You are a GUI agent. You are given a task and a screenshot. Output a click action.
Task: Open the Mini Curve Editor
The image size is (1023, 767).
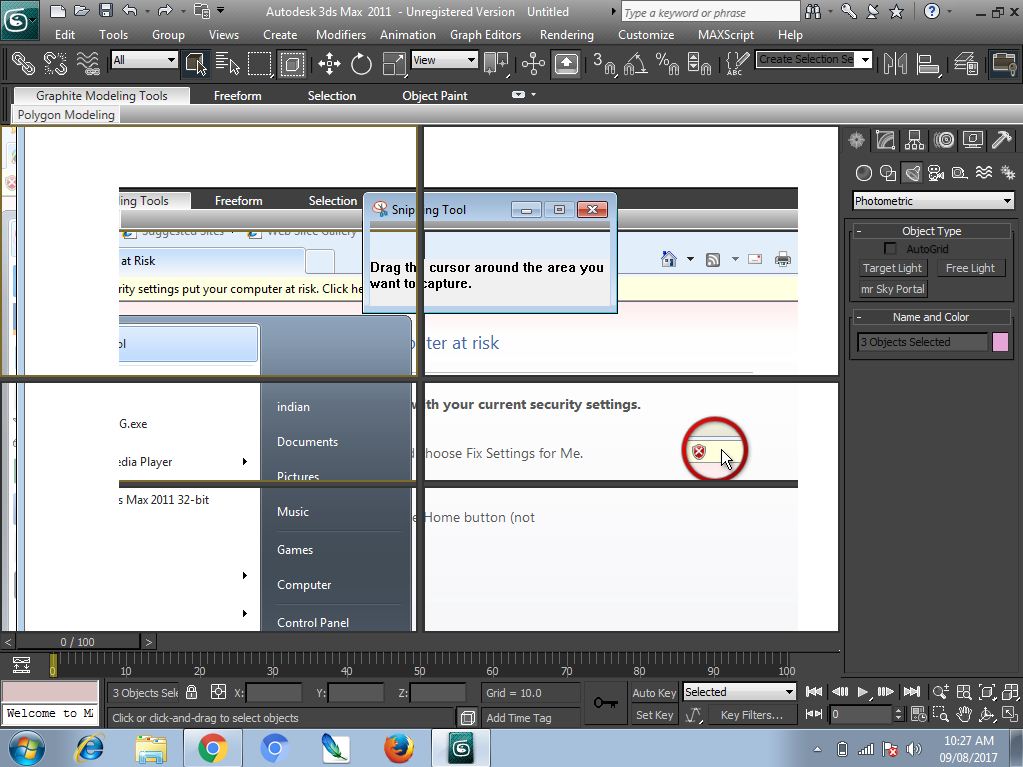coord(22,665)
